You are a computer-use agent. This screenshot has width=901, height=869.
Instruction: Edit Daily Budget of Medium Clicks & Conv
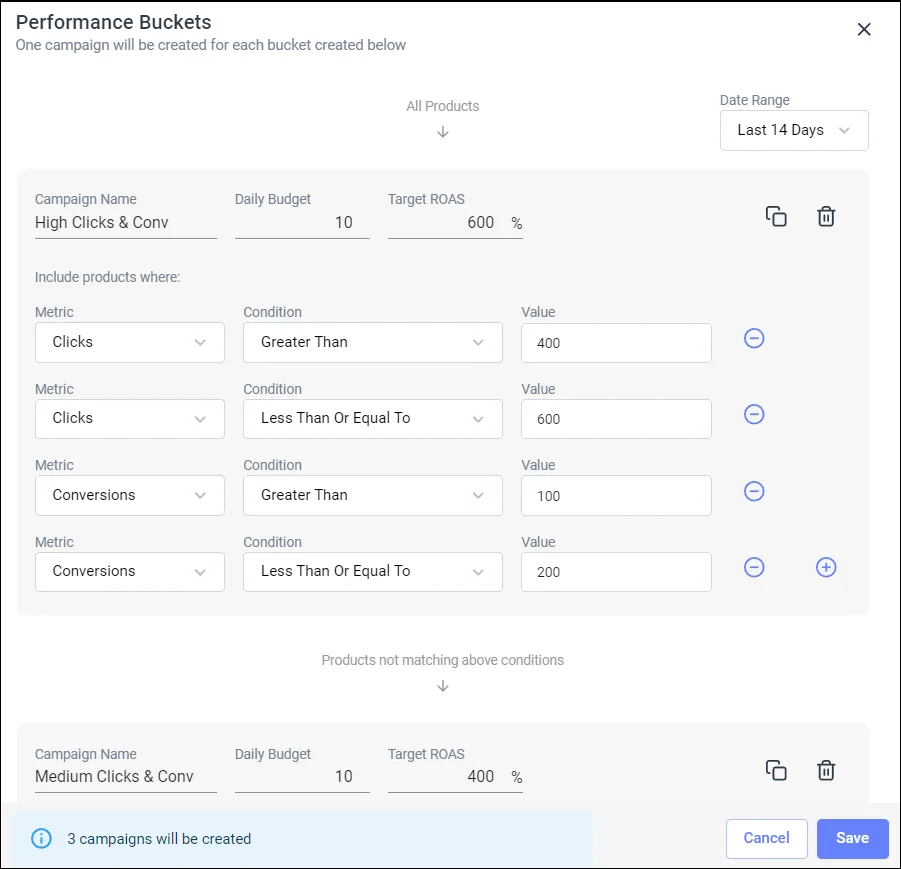pyautogui.click(x=302, y=776)
